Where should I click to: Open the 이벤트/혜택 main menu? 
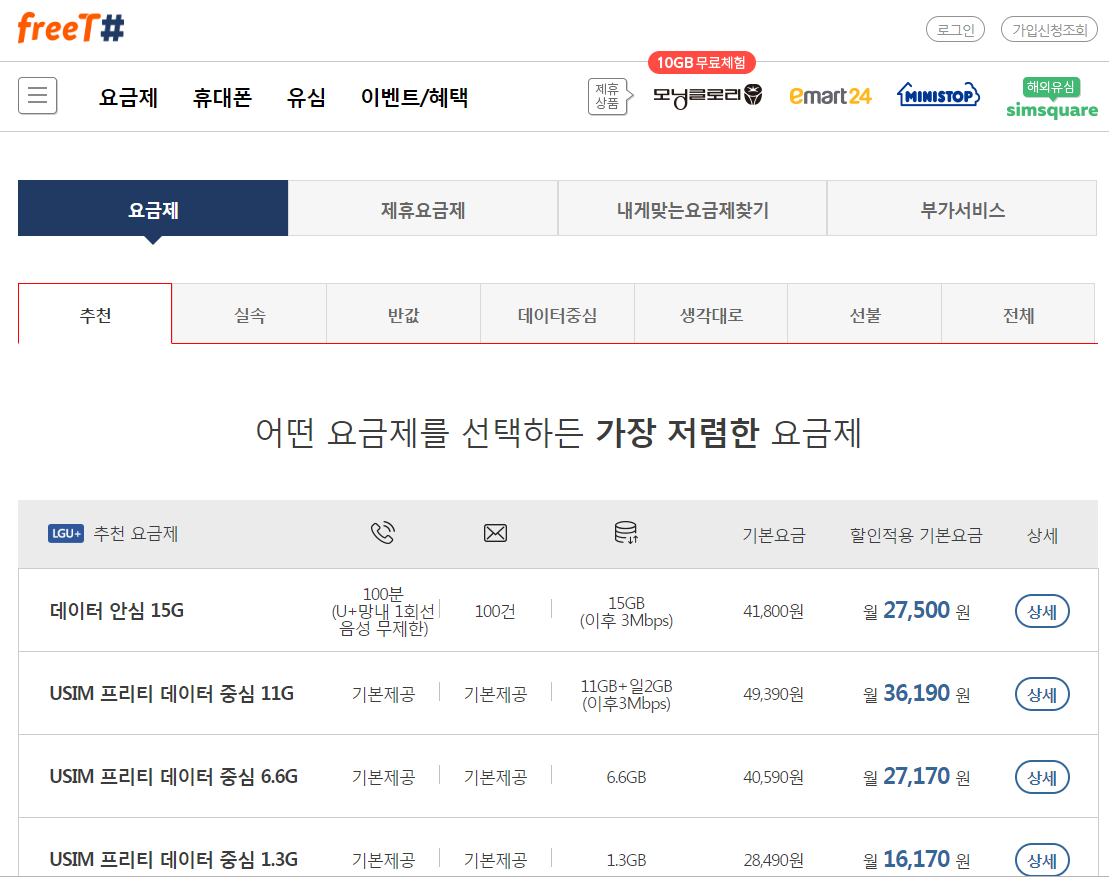point(414,97)
